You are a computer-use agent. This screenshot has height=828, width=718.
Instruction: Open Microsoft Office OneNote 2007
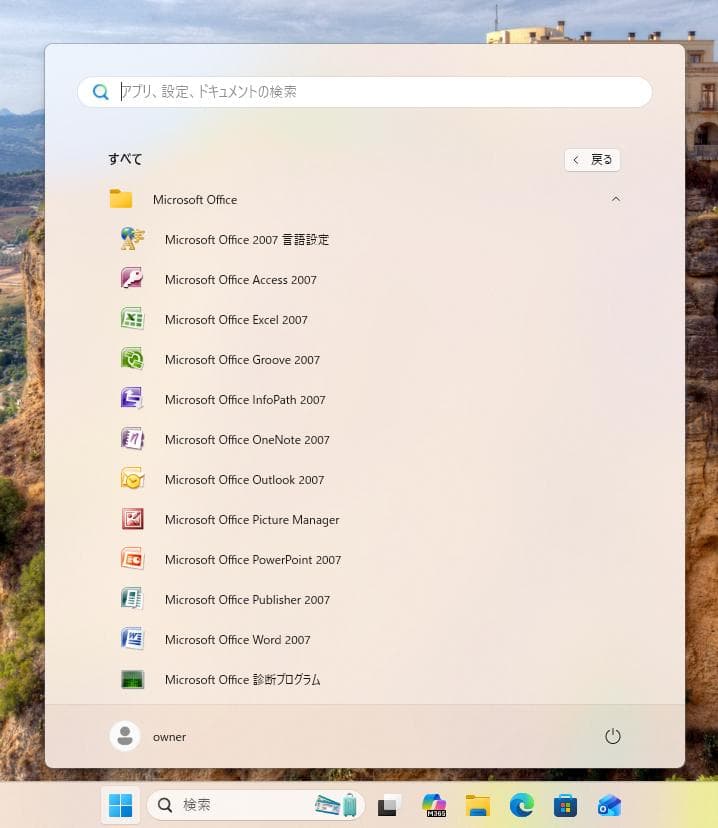click(x=247, y=440)
